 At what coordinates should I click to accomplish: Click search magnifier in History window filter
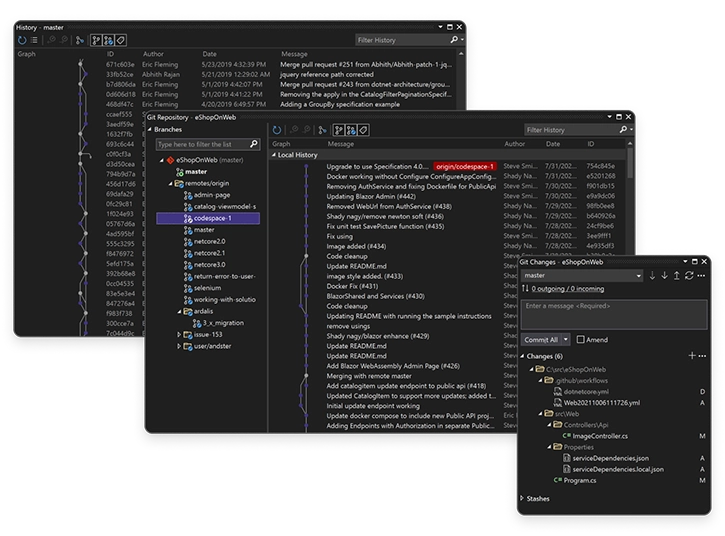[x=454, y=40]
